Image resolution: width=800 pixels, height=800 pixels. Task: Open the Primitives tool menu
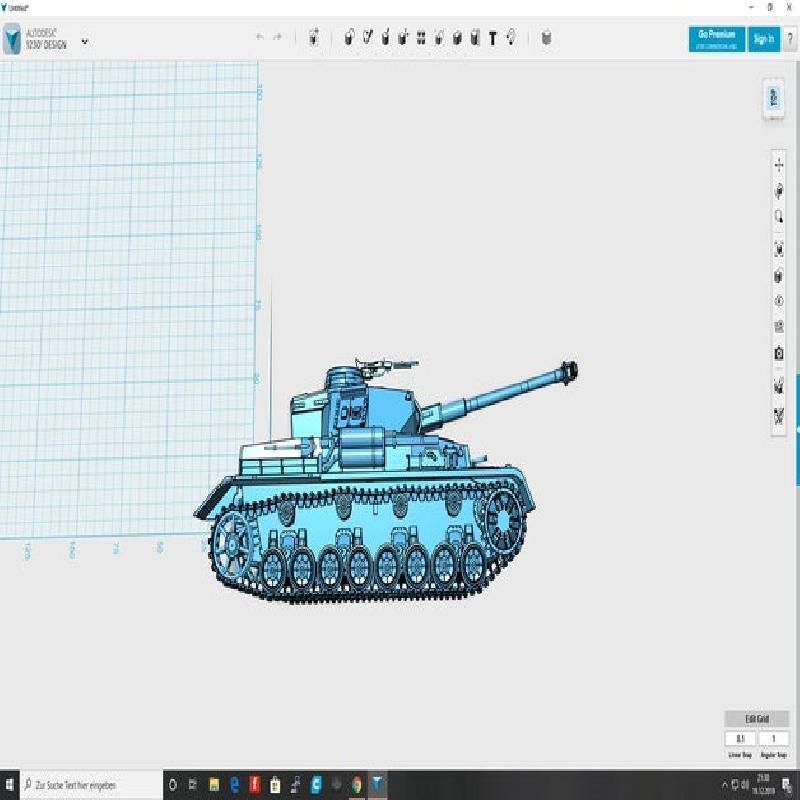[349, 39]
